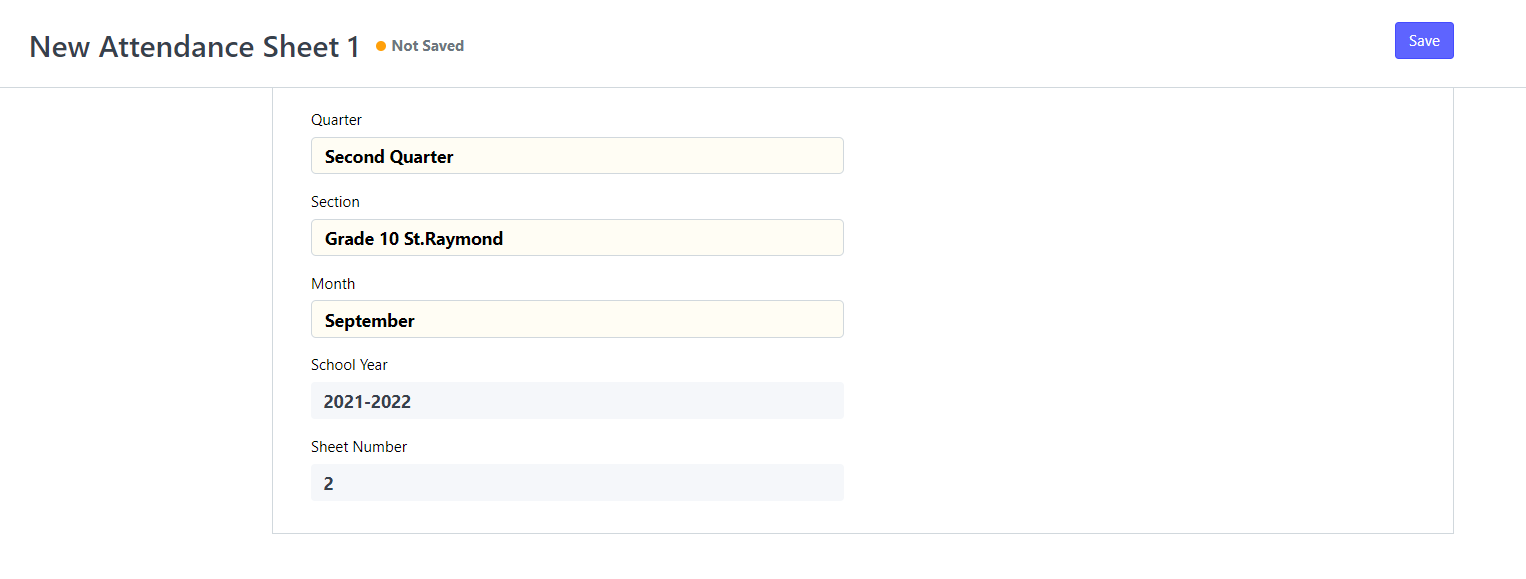Click the Second Quarter value text
This screenshot has width=1526, height=579.
389,157
